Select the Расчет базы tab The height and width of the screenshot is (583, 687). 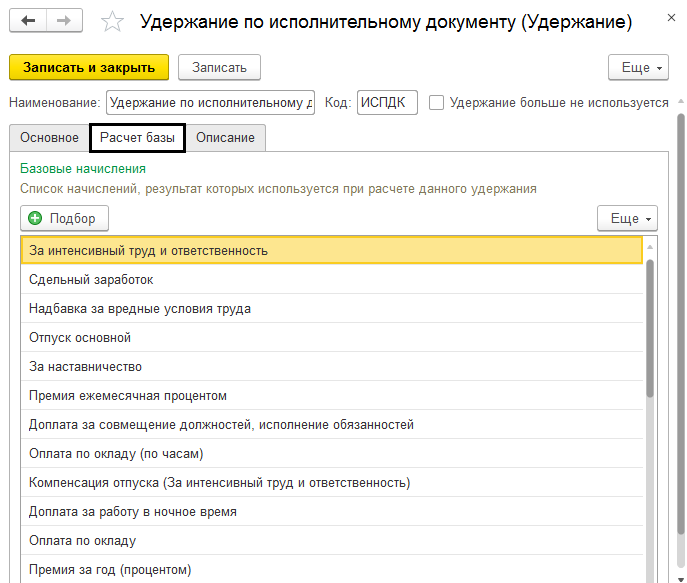[137, 137]
